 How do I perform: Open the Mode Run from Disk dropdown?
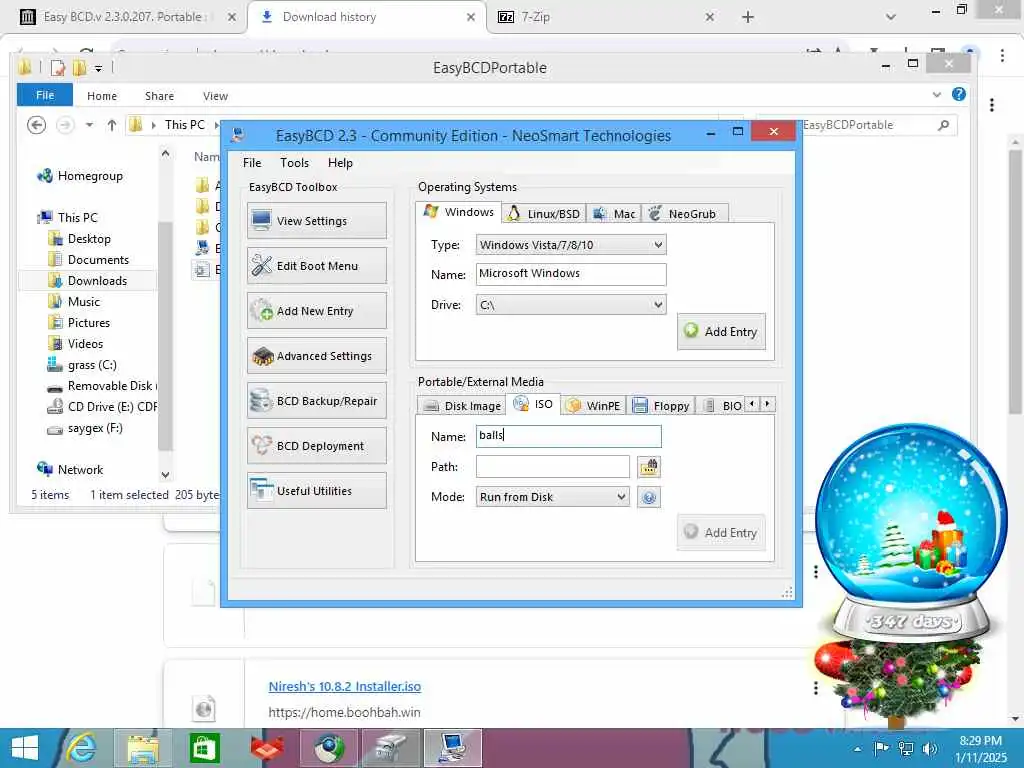tap(552, 497)
